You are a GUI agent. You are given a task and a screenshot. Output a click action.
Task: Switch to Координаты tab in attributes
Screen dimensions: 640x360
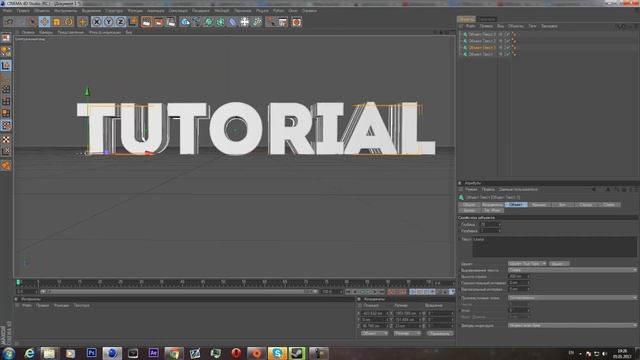click(x=492, y=204)
